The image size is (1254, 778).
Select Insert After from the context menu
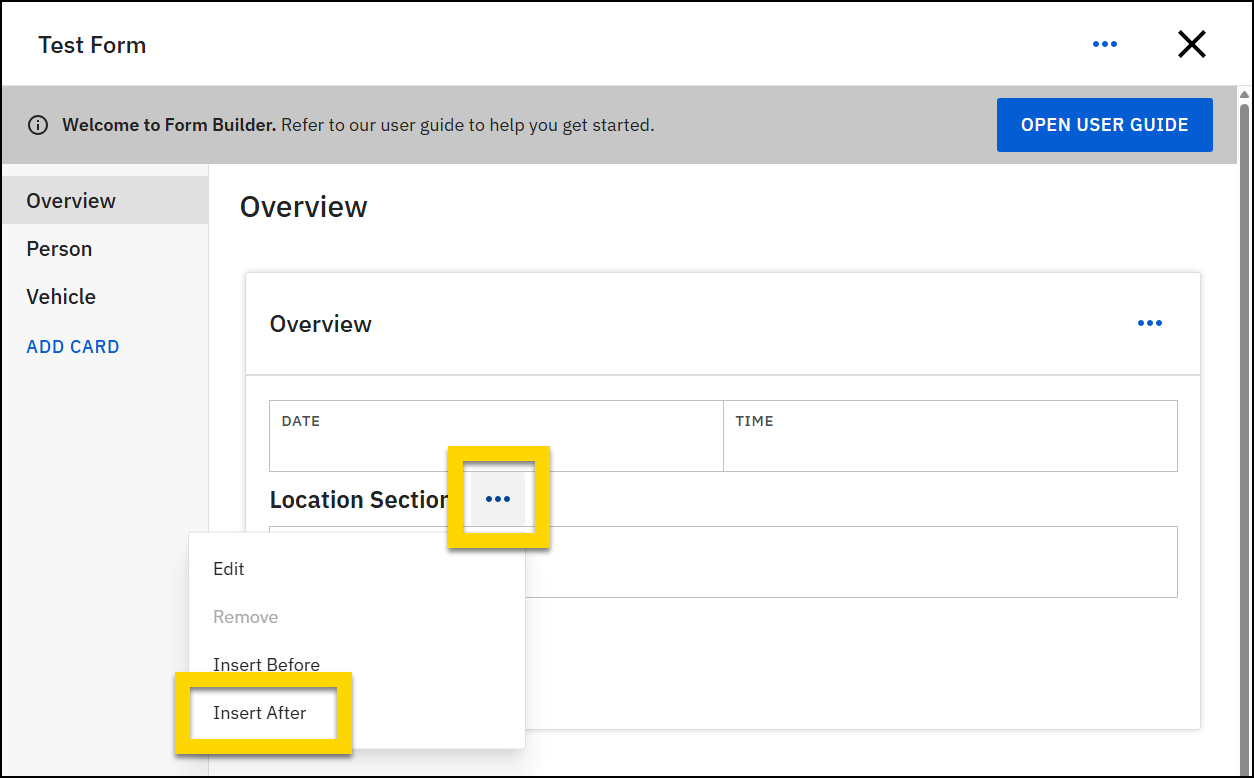coord(259,713)
